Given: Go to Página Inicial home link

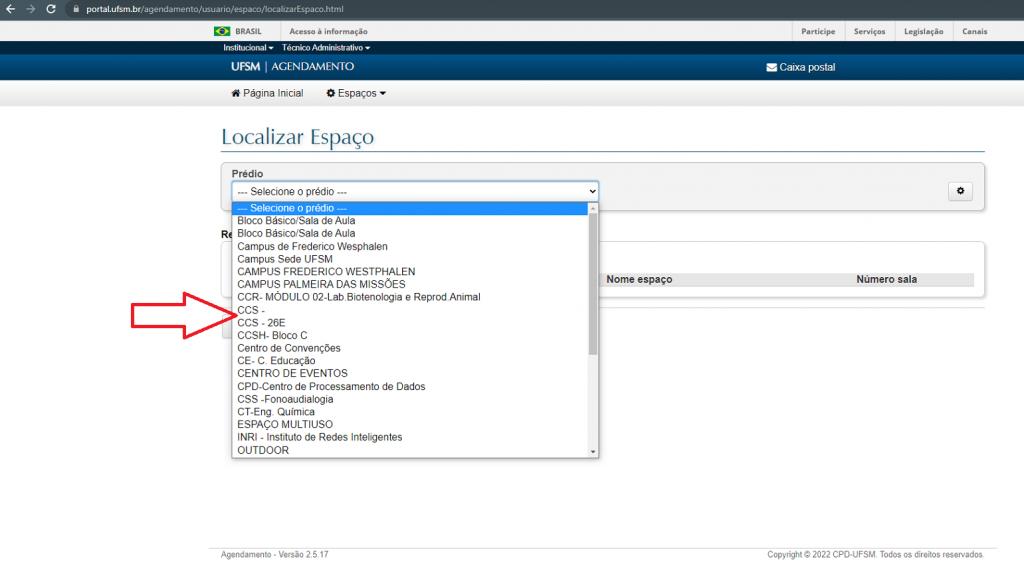Looking at the screenshot, I should click(x=267, y=93).
